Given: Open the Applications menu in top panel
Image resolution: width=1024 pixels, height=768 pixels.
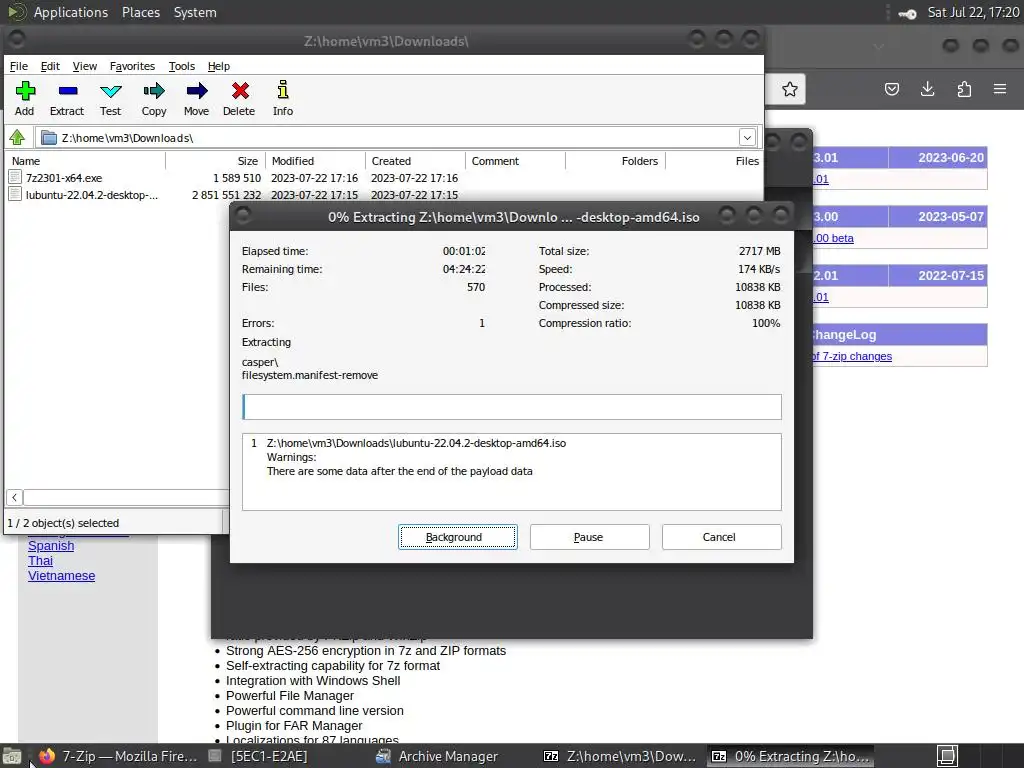Looking at the screenshot, I should (71, 12).
